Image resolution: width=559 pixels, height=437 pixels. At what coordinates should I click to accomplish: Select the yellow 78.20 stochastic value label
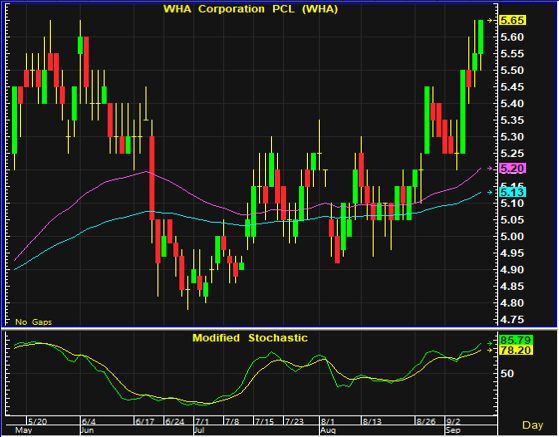tap(516, 350)
